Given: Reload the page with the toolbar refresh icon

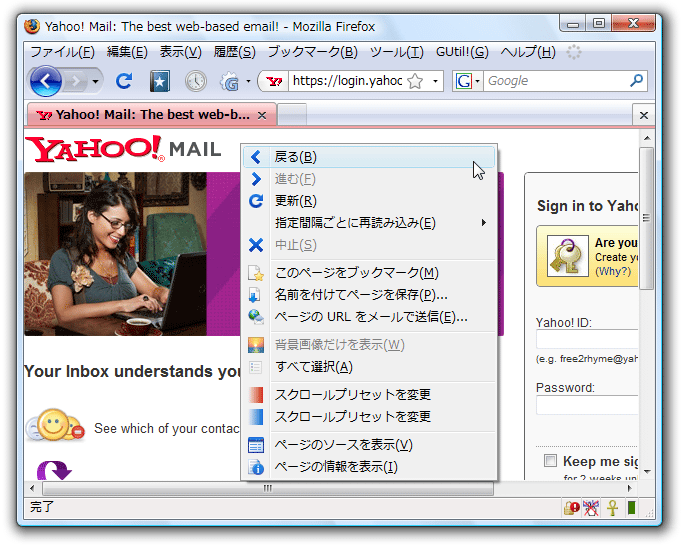Looking at the screenshot, I should pyautogui.click(x=124, y=81).
